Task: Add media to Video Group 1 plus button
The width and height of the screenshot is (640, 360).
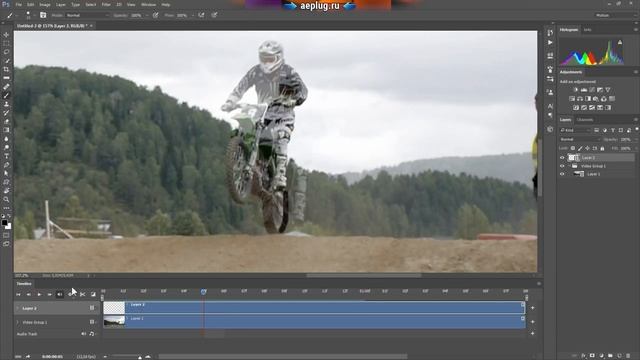Action: point(533,322)
